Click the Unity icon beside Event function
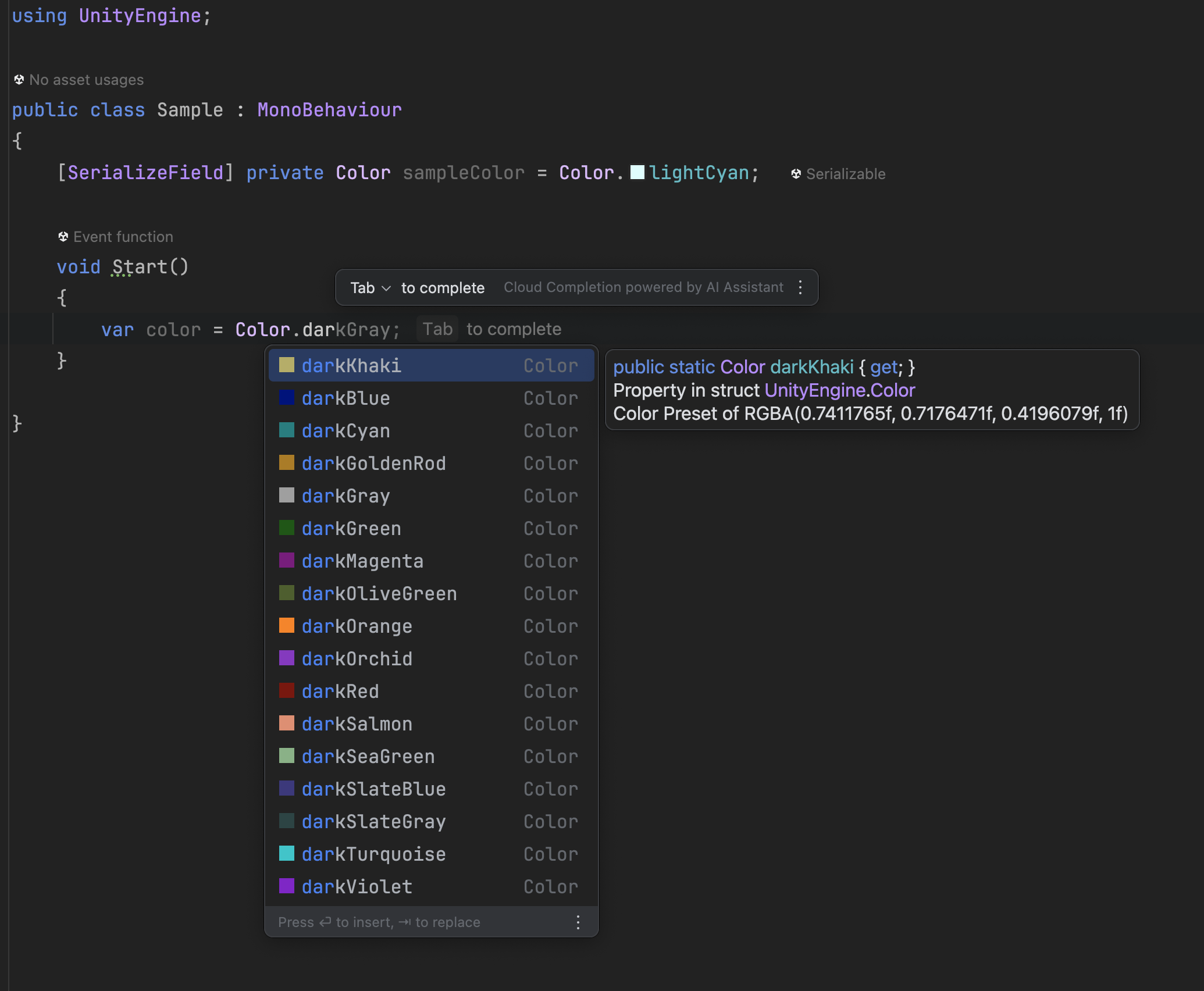Viewport: 1204px width, 991px height. coord(63,237)
